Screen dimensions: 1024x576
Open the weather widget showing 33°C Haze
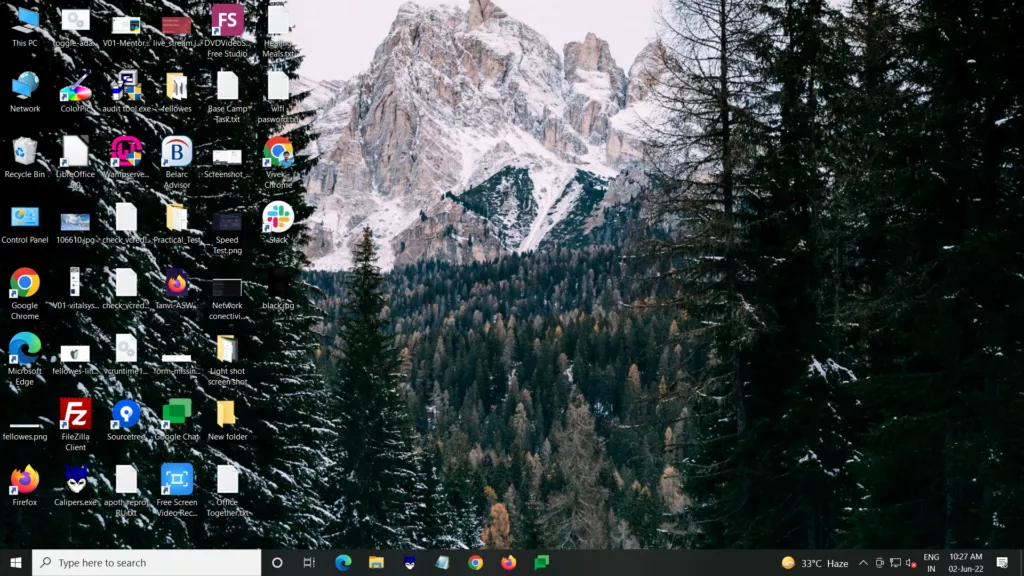(x=814, y=563)
